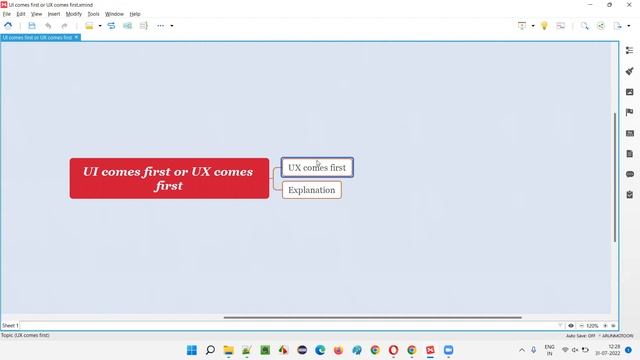Add a boundary to selected topic
640x360 pixels.
tap(127, 26)
